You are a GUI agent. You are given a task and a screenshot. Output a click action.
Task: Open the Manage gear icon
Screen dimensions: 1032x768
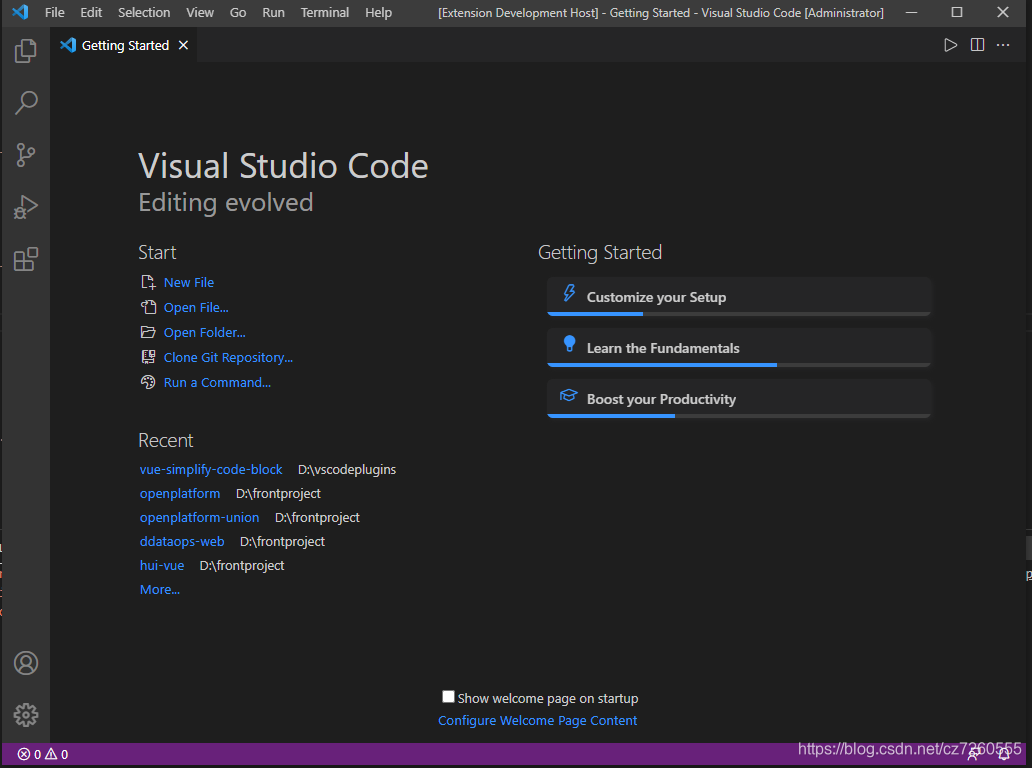[x=26, y=715]
